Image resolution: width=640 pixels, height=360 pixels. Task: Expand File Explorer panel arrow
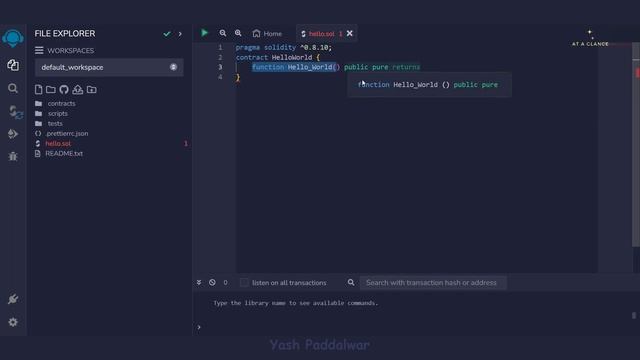pos(180,34)
